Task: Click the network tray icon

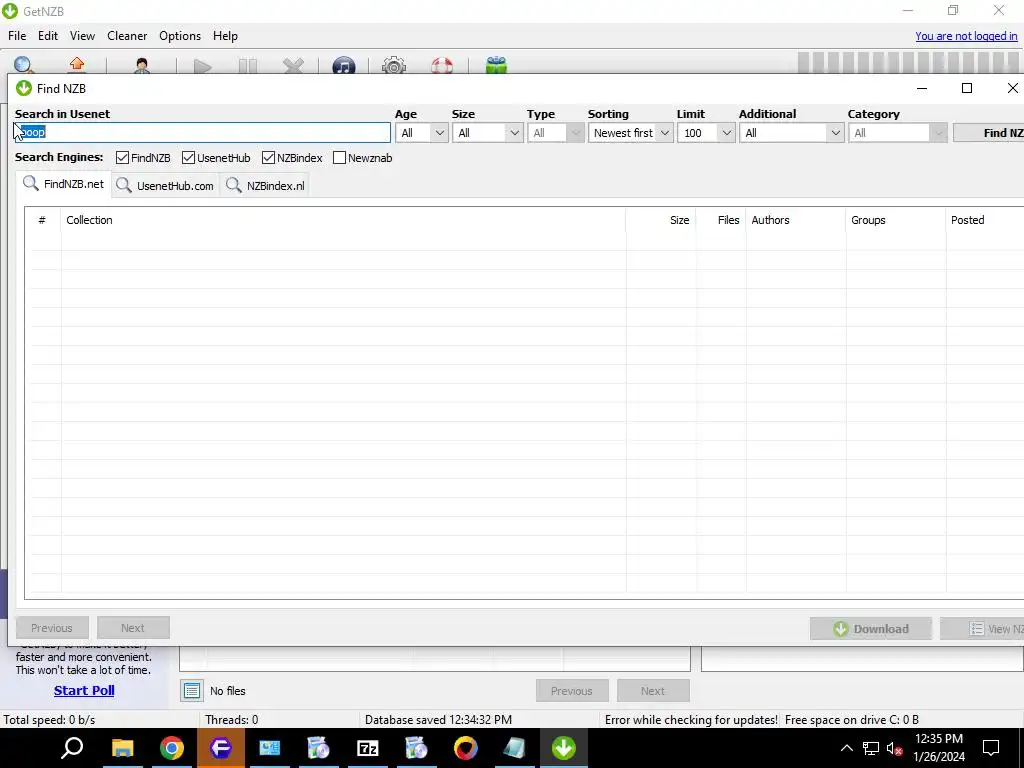Action: point(871,748)
